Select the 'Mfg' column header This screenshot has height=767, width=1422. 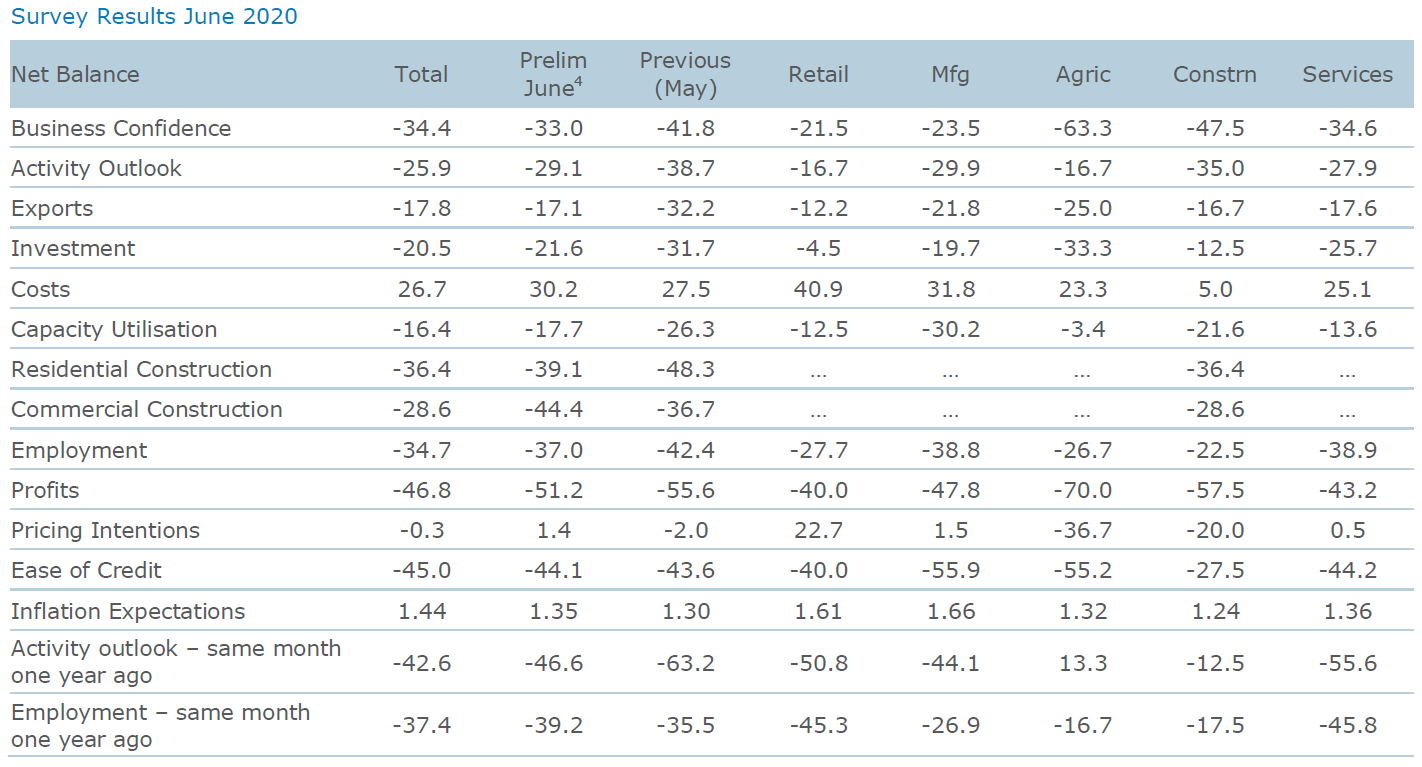click(950, 75)
